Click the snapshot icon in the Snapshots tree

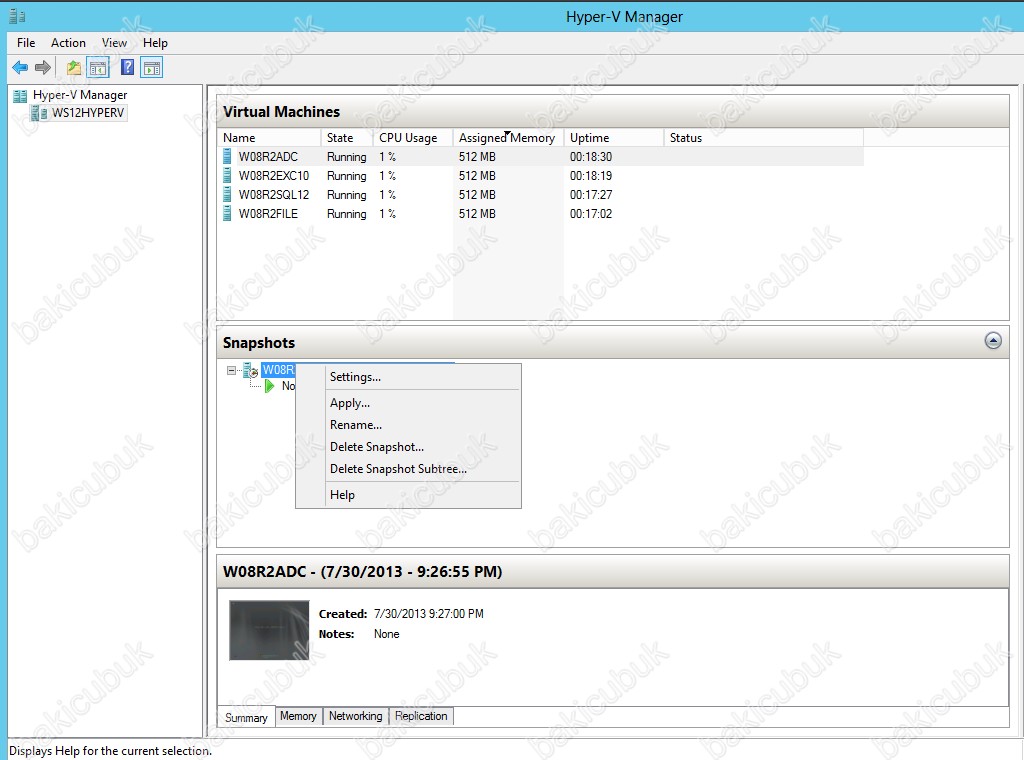(251, 370)
